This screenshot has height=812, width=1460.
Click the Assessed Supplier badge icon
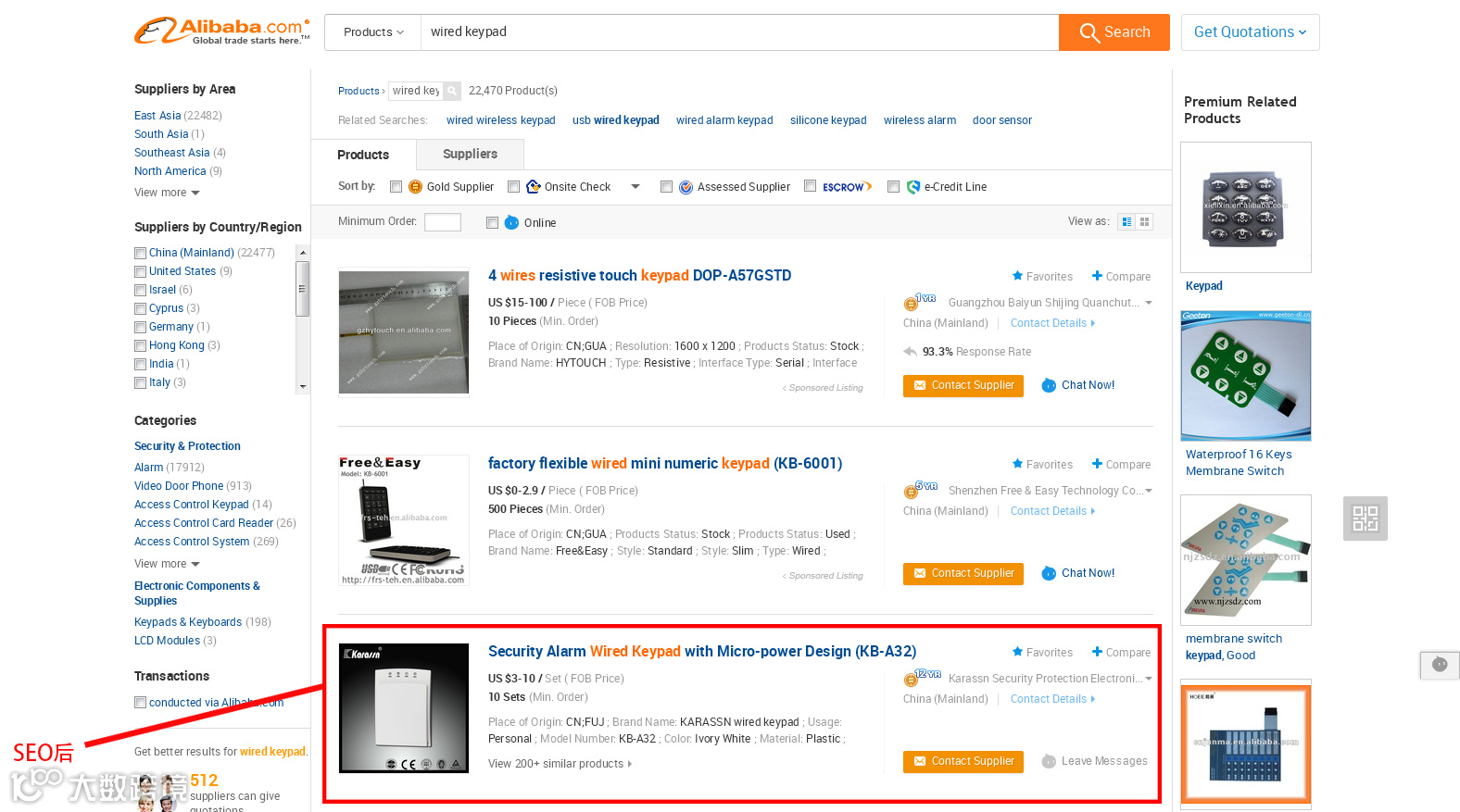(686, 187)
